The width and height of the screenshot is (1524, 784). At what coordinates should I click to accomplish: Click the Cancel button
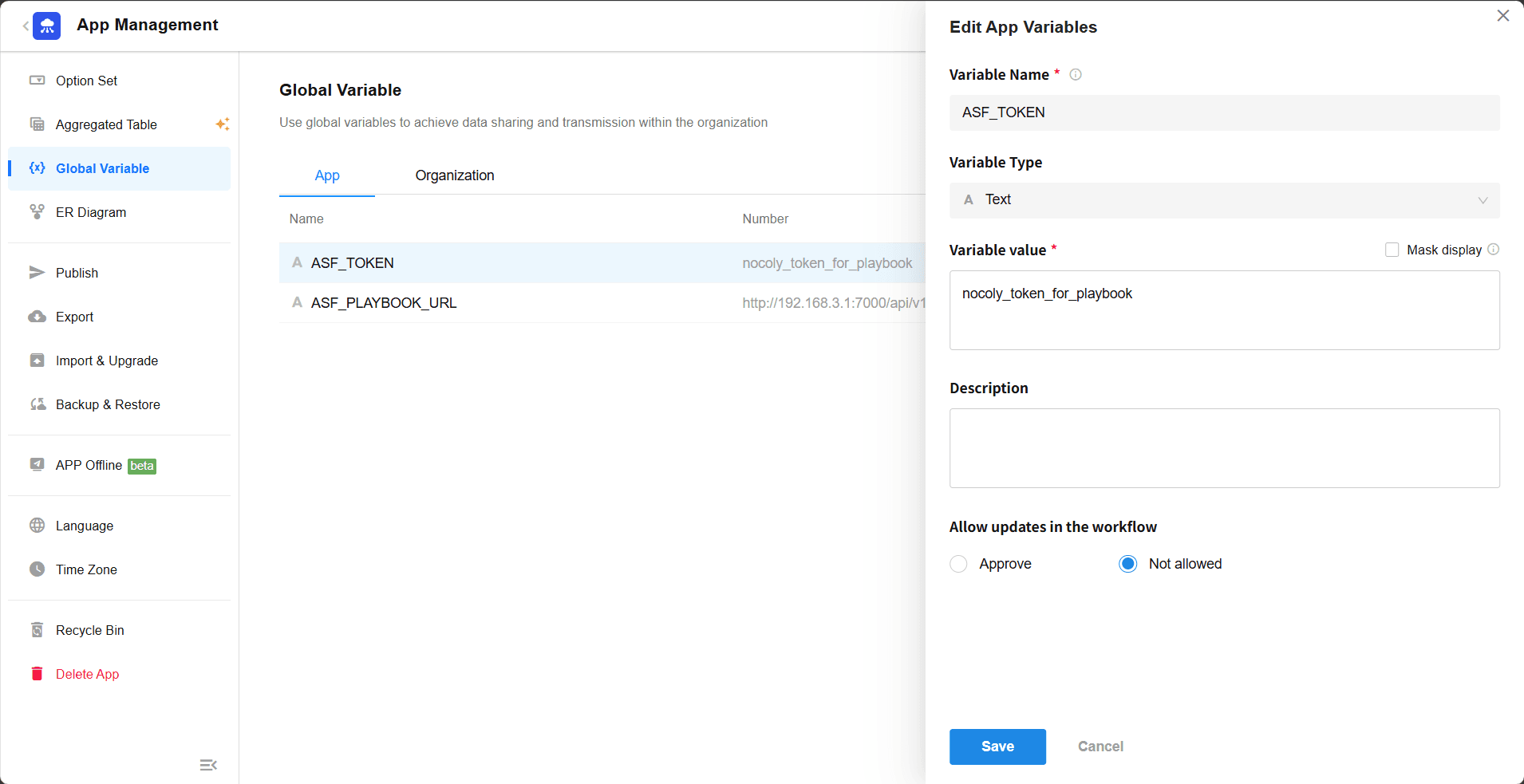pyautogui.click(x=1100, y=747)
